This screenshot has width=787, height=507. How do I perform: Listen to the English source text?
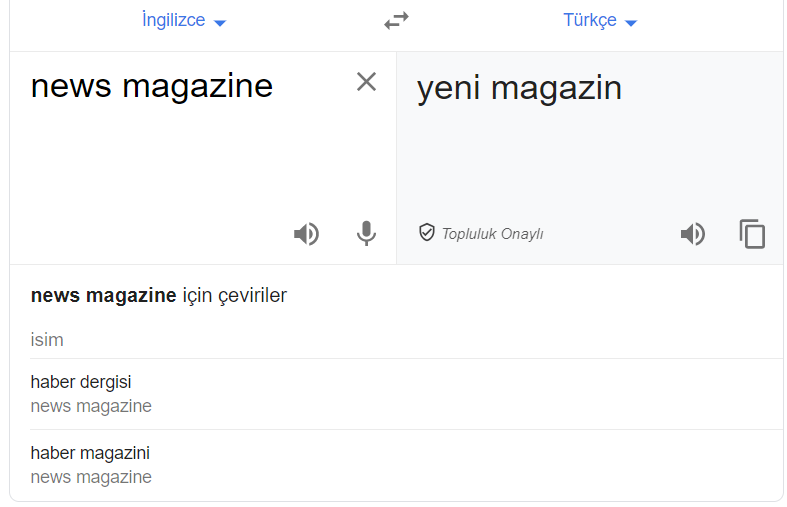coord(306,233)
